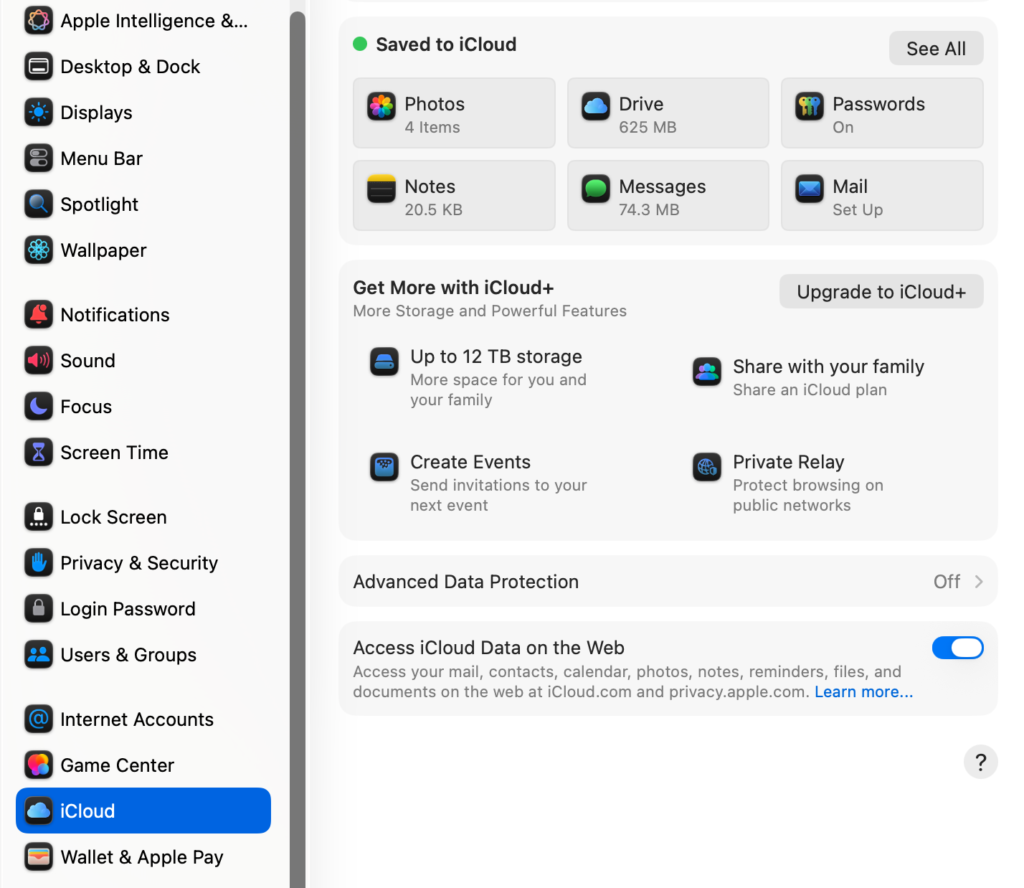The height and width of the screenshot is (888, 1024).
Task: Click the help question mark button
Action: point(980,761)
